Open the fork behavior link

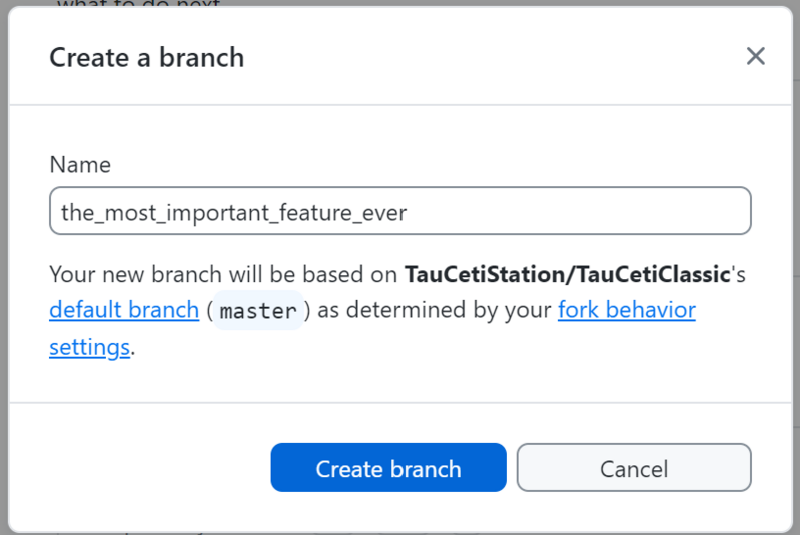[626, 310]
